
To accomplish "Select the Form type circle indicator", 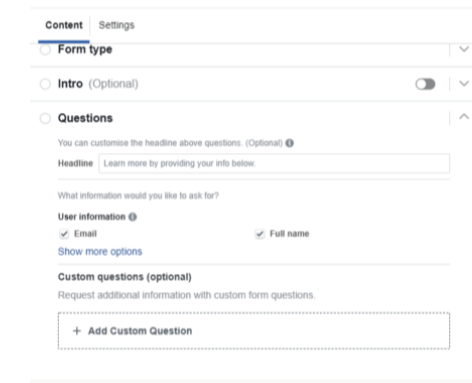I will pos(45,50).
